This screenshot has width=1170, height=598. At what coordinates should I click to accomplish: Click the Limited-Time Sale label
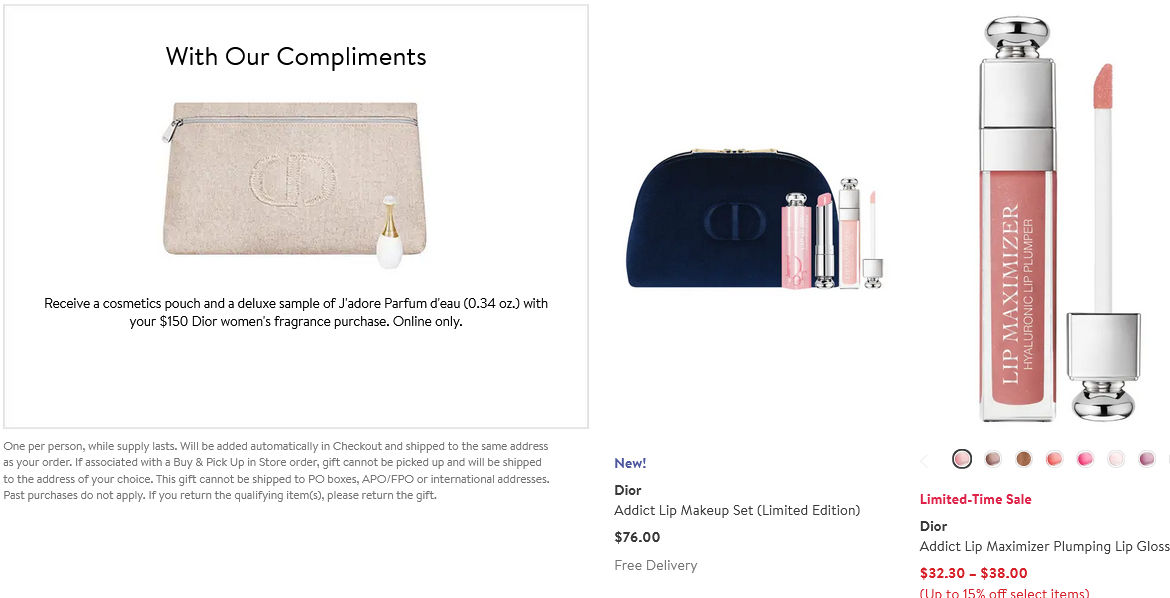975,499
